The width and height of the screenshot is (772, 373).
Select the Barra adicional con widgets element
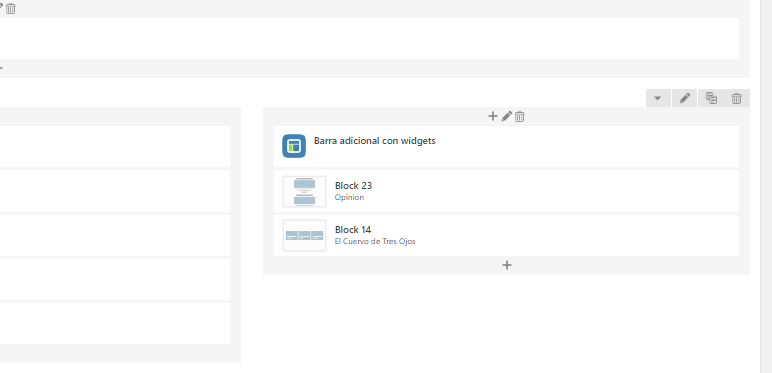pos(506,147)
